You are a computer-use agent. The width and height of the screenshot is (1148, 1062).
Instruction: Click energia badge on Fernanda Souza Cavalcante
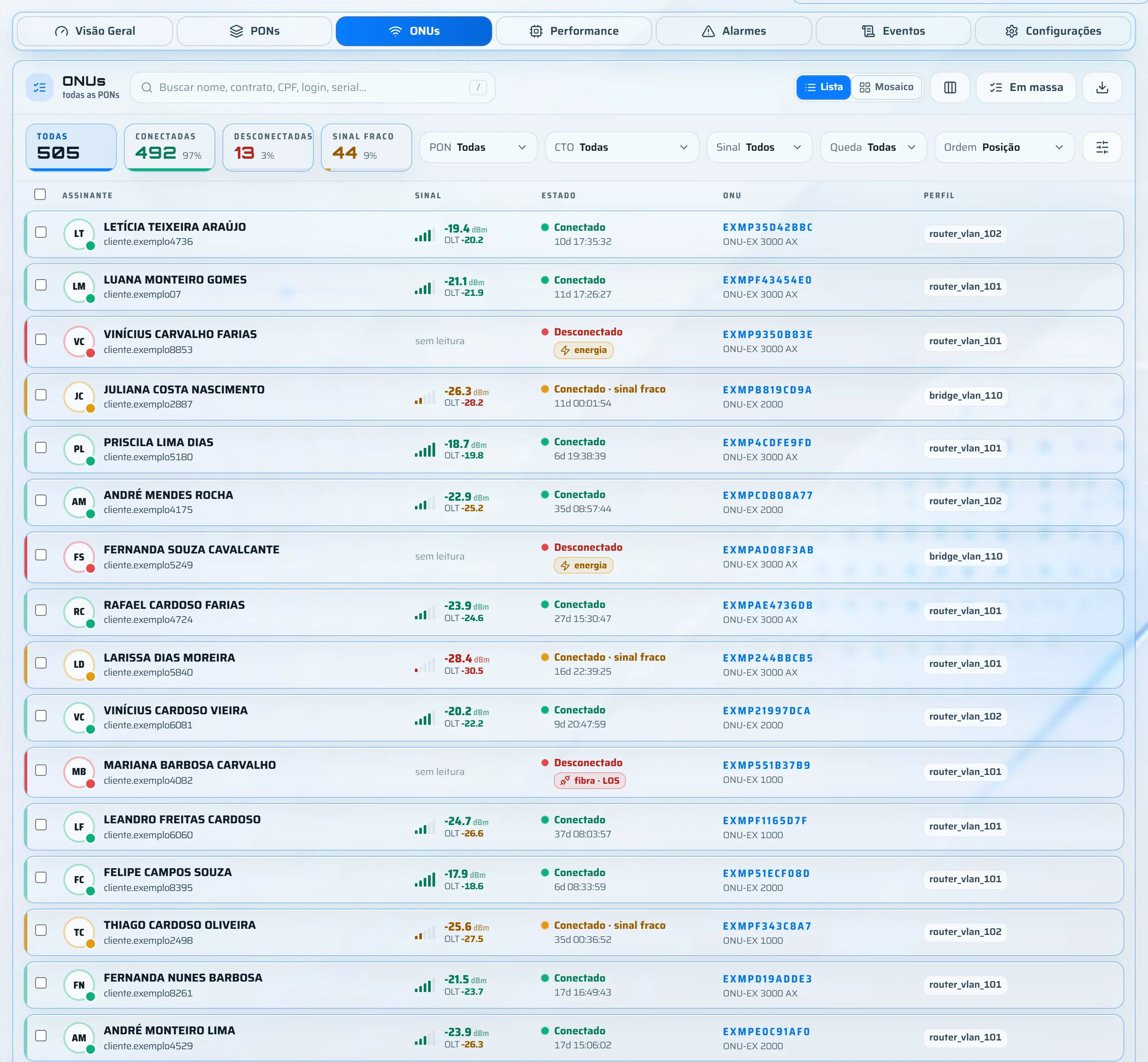point(583,565)
